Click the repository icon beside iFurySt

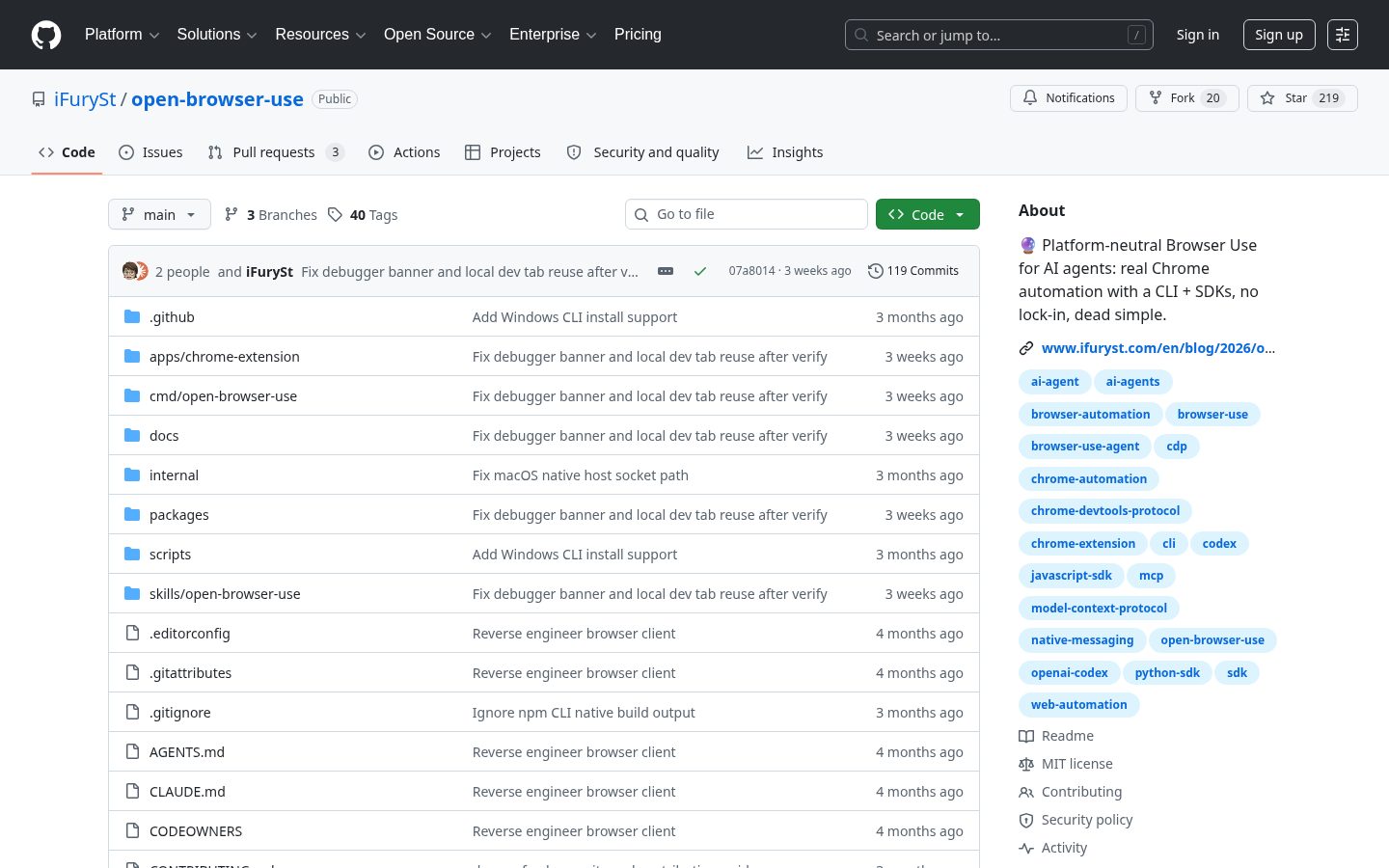point(39,99)
